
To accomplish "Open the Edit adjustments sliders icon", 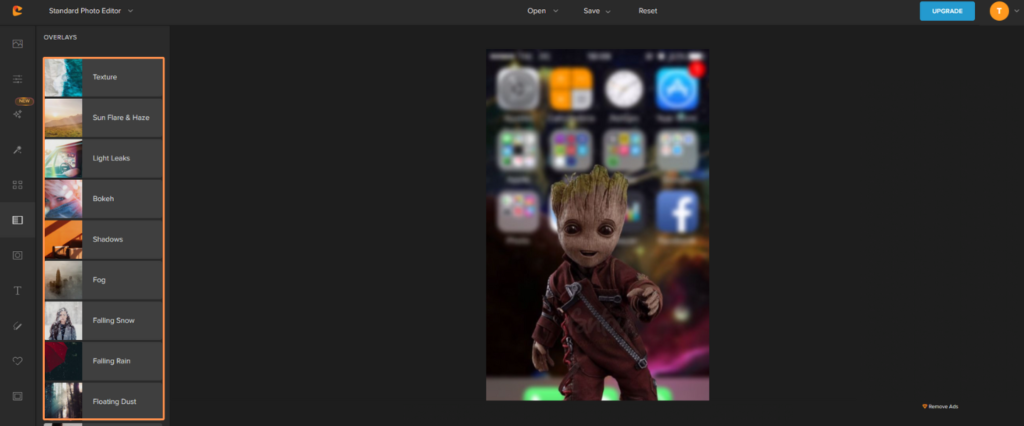I will [x=18, y=79].
